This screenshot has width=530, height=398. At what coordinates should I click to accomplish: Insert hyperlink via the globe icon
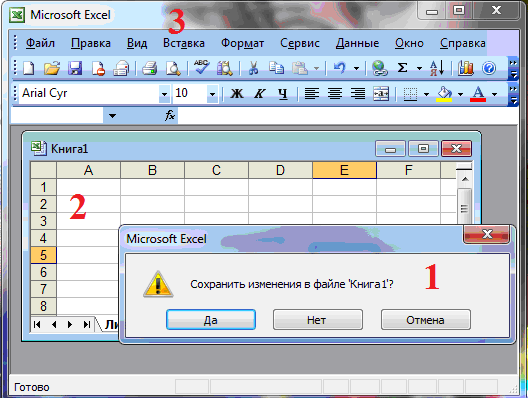pos(379,68)
